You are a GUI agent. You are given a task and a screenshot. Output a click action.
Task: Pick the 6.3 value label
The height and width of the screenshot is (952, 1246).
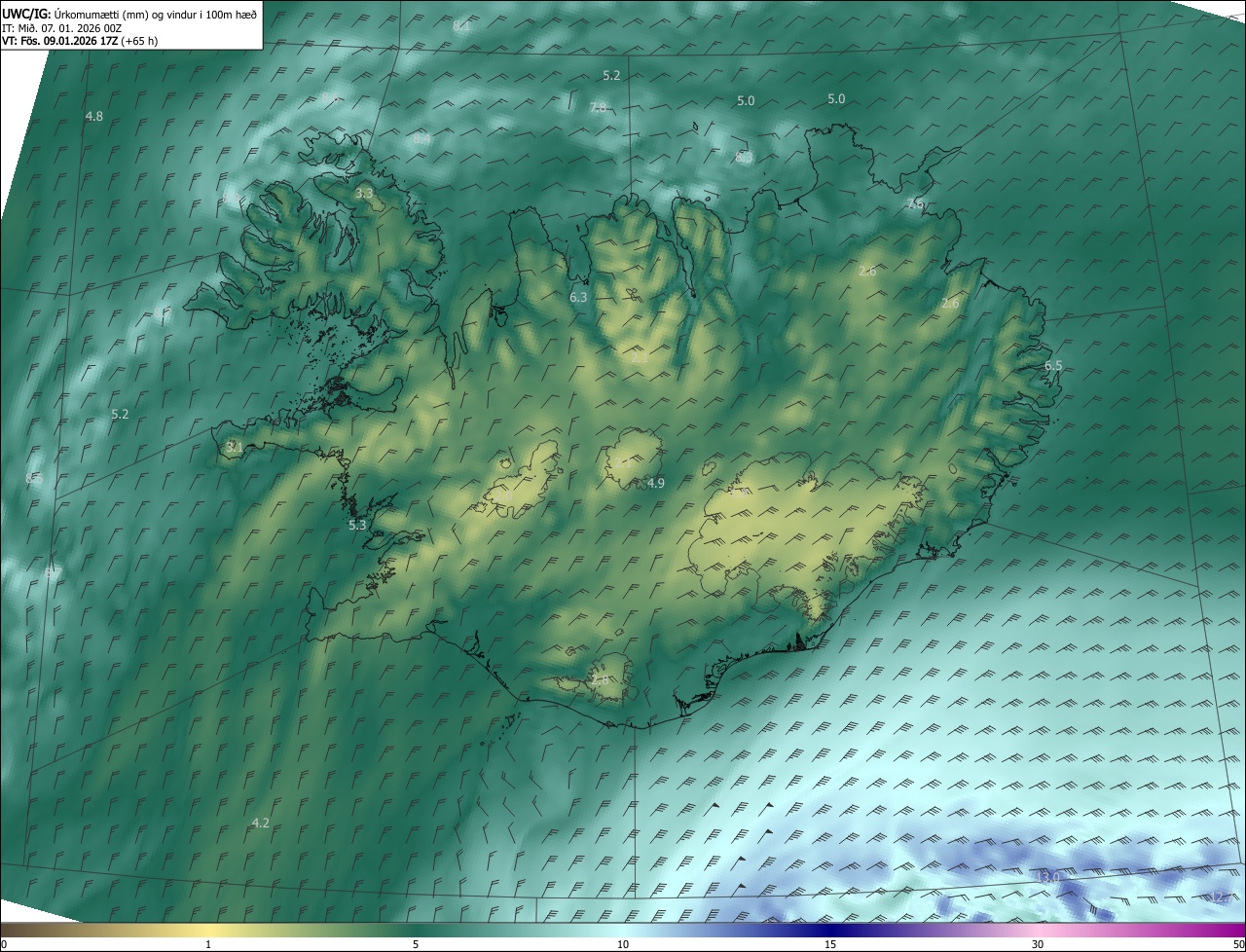[x=578, y=297]
